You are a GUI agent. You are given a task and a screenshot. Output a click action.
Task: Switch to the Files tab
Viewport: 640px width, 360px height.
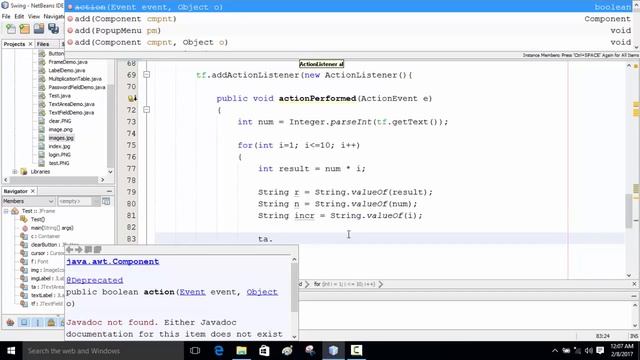click(43, 44)
